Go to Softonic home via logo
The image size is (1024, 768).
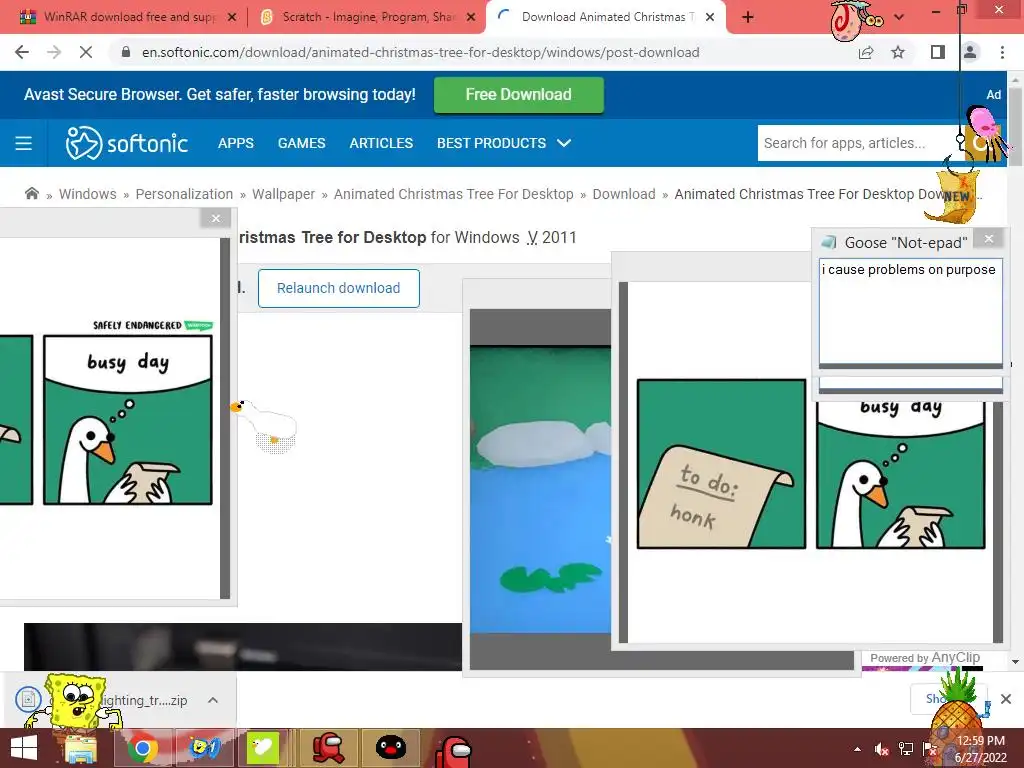tap(127, 143)
